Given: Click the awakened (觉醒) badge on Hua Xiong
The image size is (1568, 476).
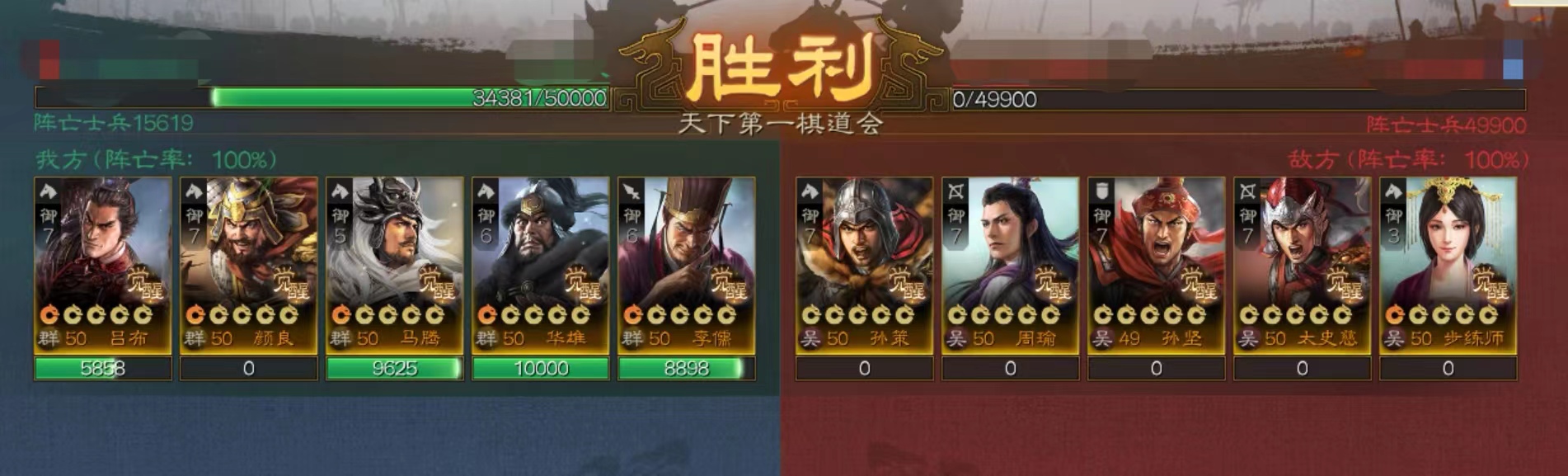Looking at the screenshot, I should 583,283.
